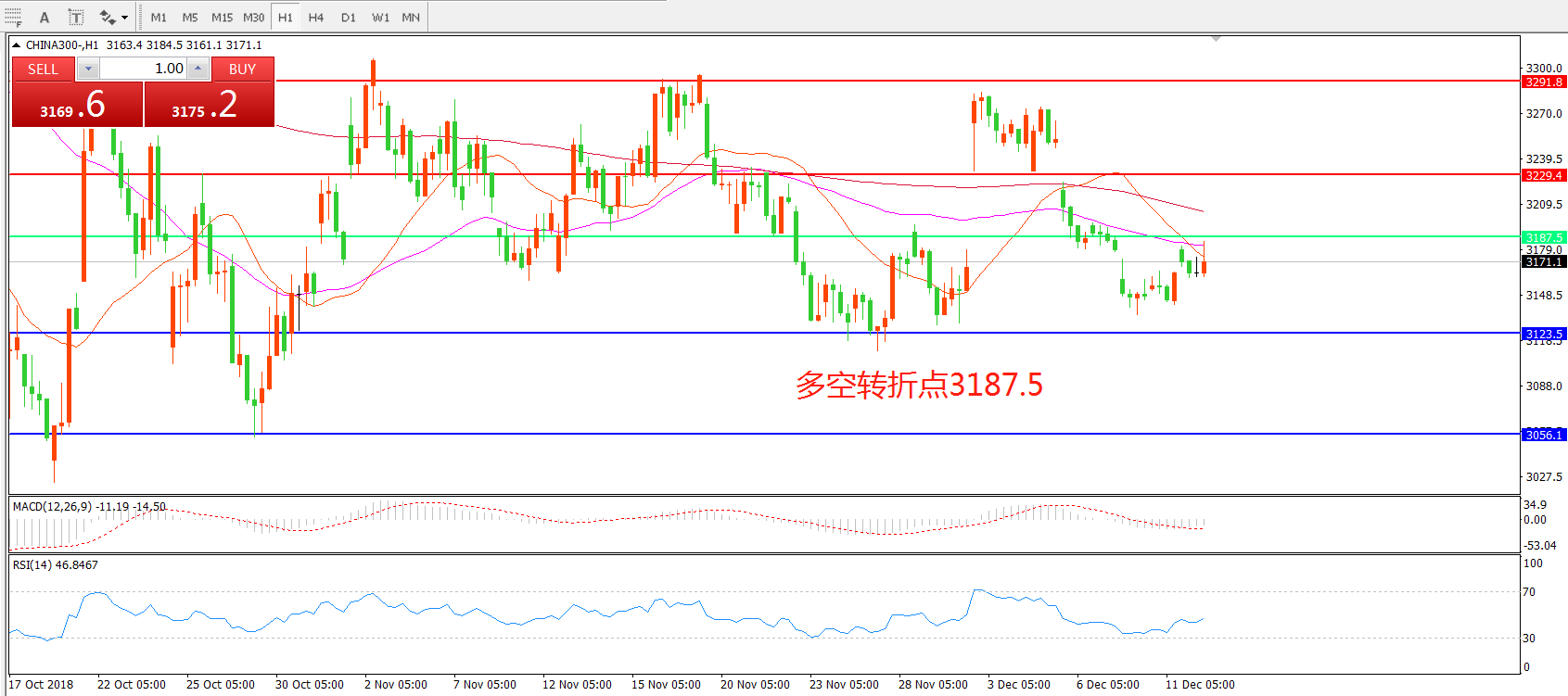The image size is (1568, 696).
Task: Switch to the M15 timeframe
Action: coord(222,17)
